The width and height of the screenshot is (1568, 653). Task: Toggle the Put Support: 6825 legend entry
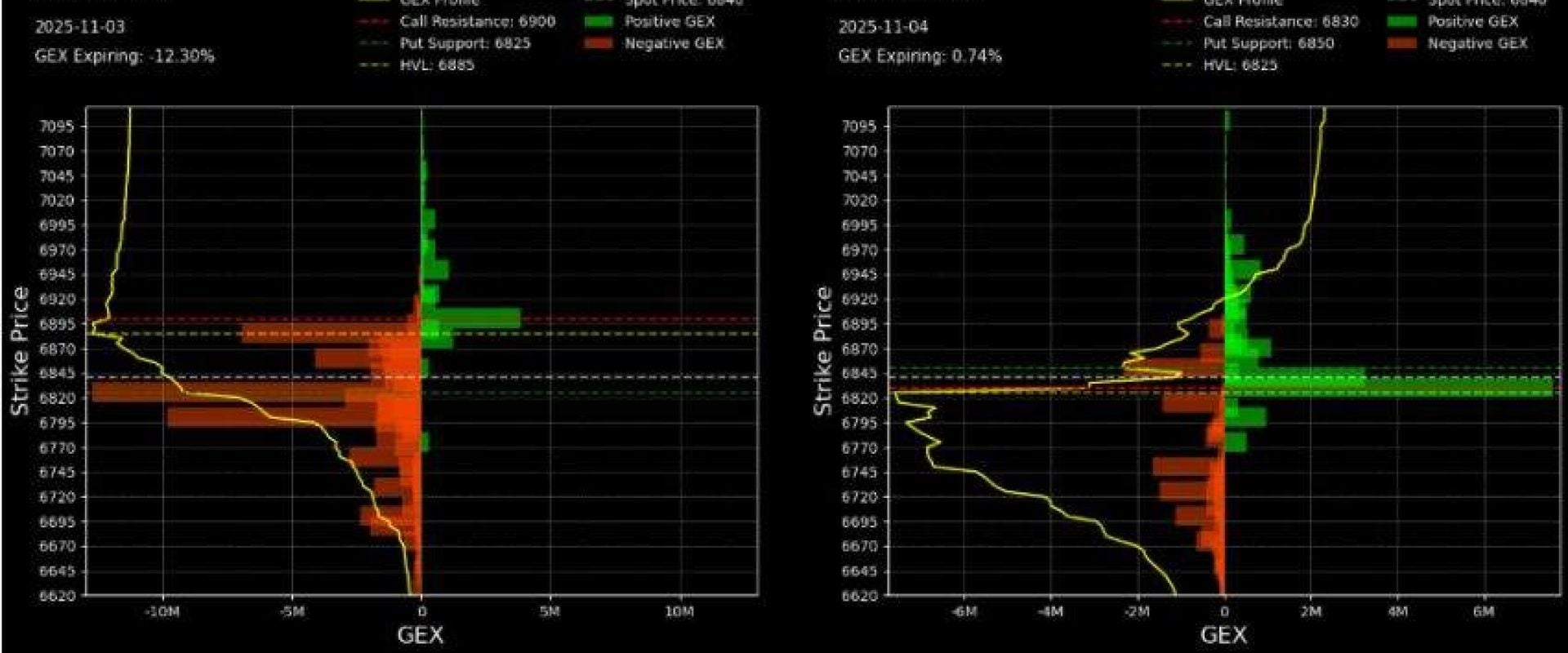(x=464, y=43)
